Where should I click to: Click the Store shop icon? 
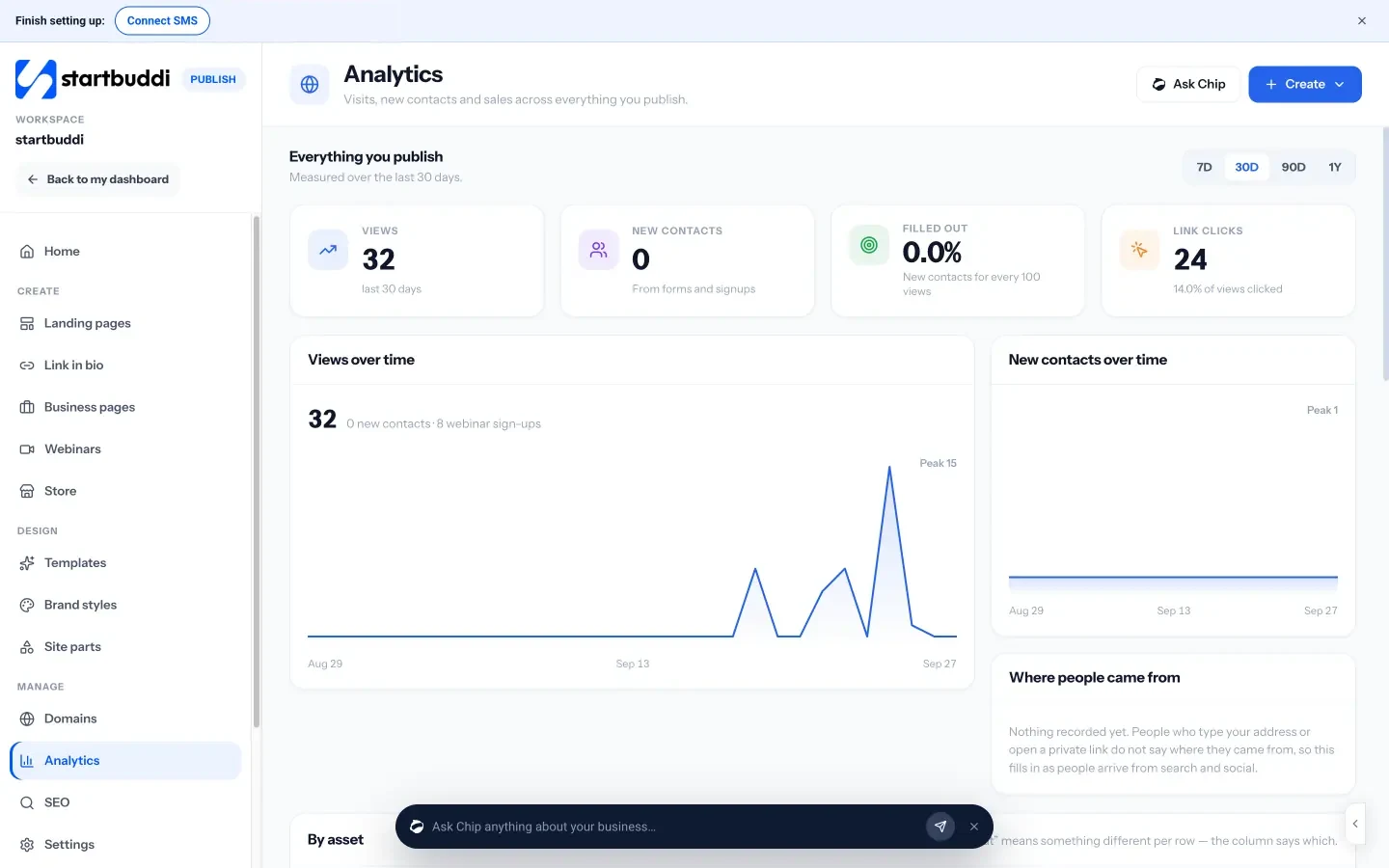(x=27, y=491)
